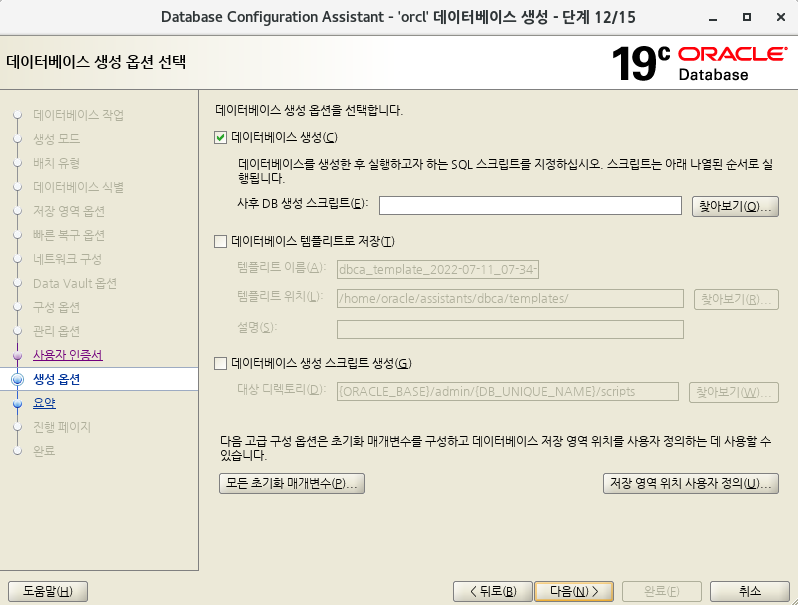
Task: Select 생성 옵션 step in sidebar
Action: tap(56, 379)
